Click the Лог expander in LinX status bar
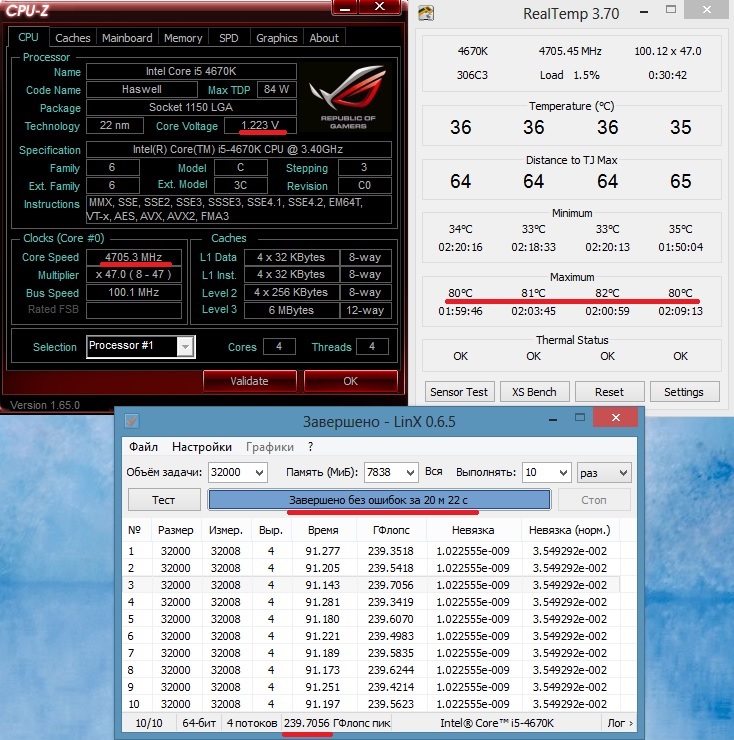The image size is (734, 740). pyautogui.click(x=620, y=723)
